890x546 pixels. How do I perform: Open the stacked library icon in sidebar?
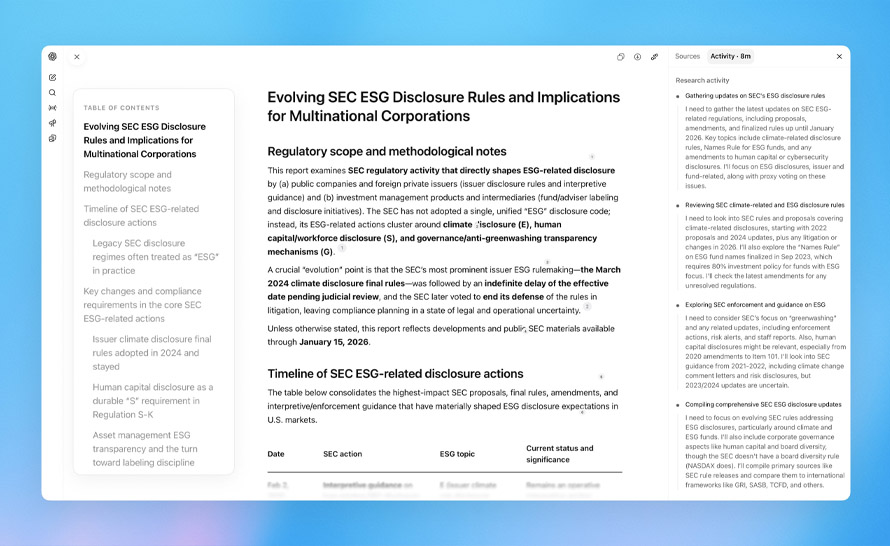52,138
